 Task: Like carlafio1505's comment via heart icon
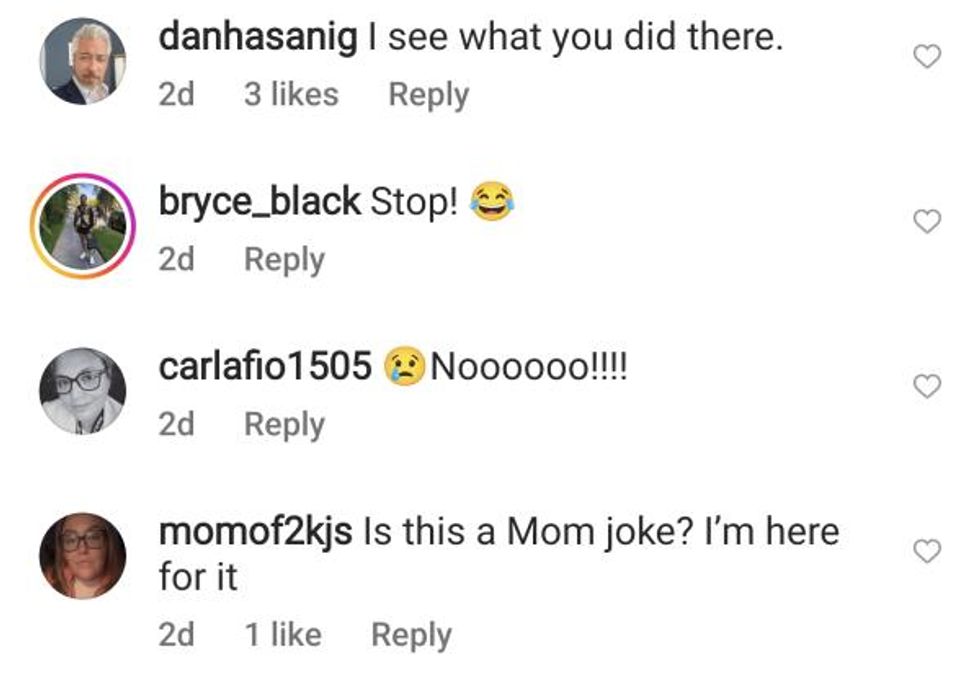928,386
